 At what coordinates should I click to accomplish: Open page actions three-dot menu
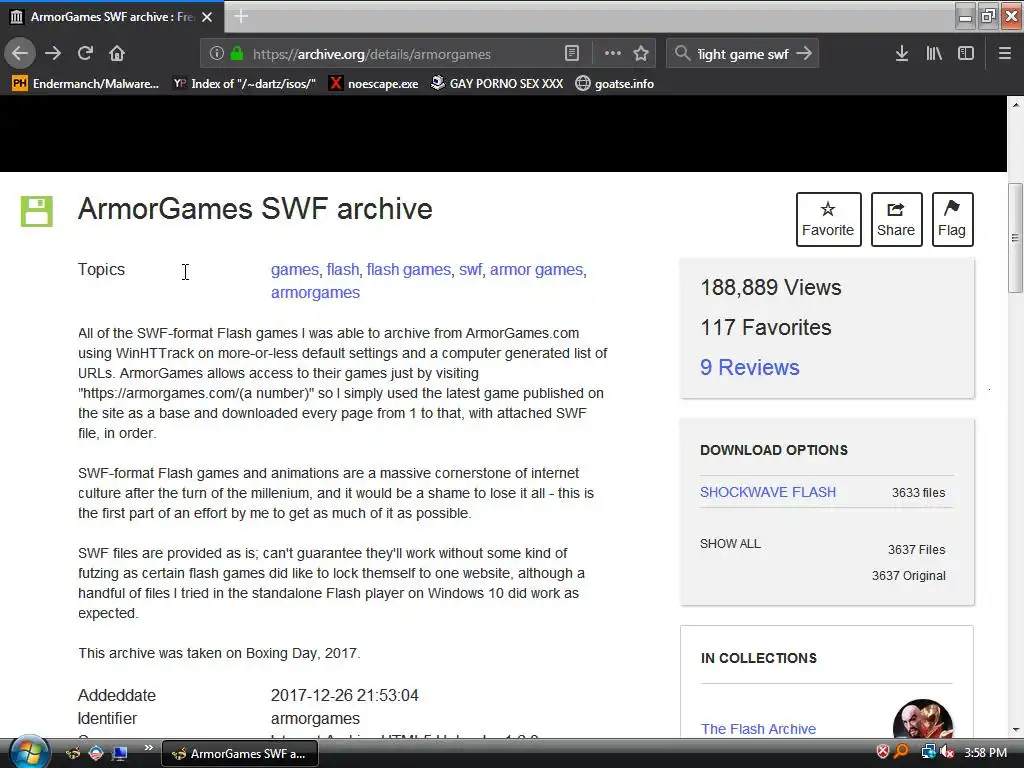[x=613, y=54]
